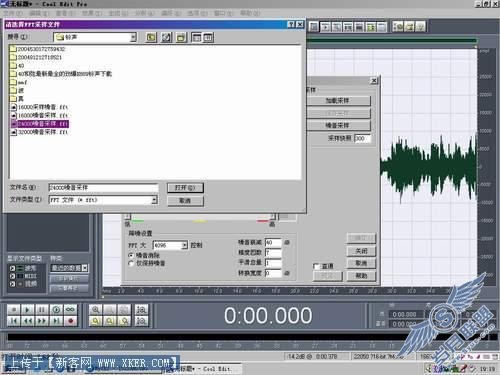The width and height of the screenshot is (500, 375).
Task: Expand the file type FFT dropdown
Action: (154, 200)
